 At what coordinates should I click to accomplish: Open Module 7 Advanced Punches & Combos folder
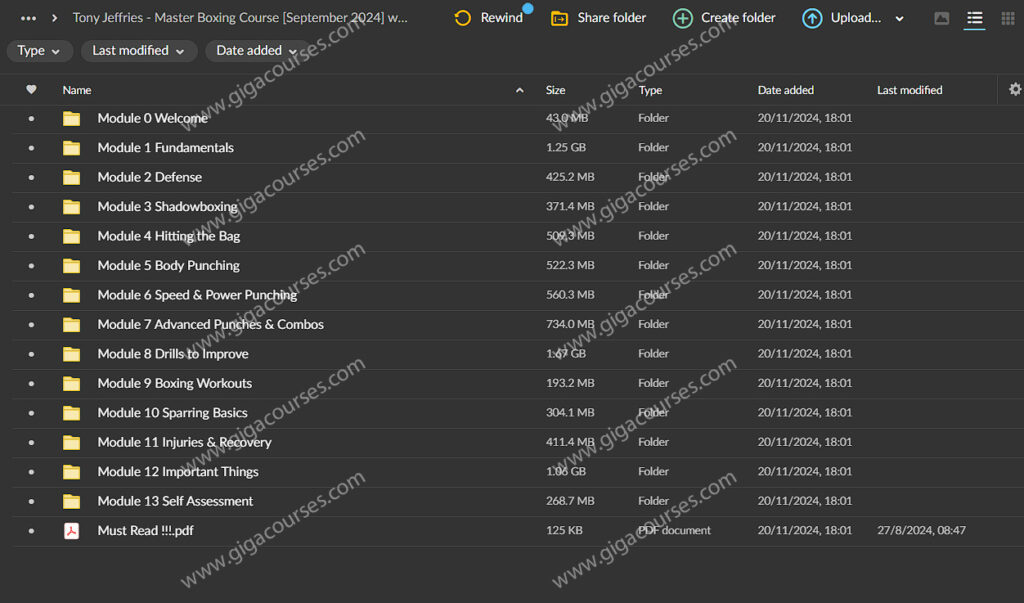pos(210,325)
